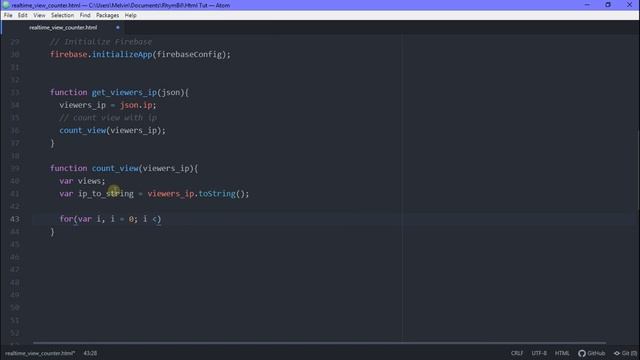Change the UTF-8 file encoding
The height and width of the screenshot is (360, 640).
tap(539, 353)
